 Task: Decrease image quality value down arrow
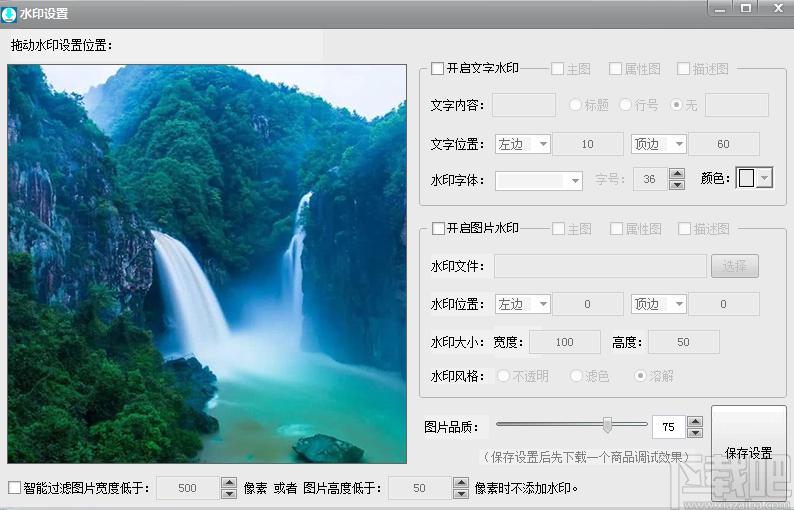coord(695,432)
